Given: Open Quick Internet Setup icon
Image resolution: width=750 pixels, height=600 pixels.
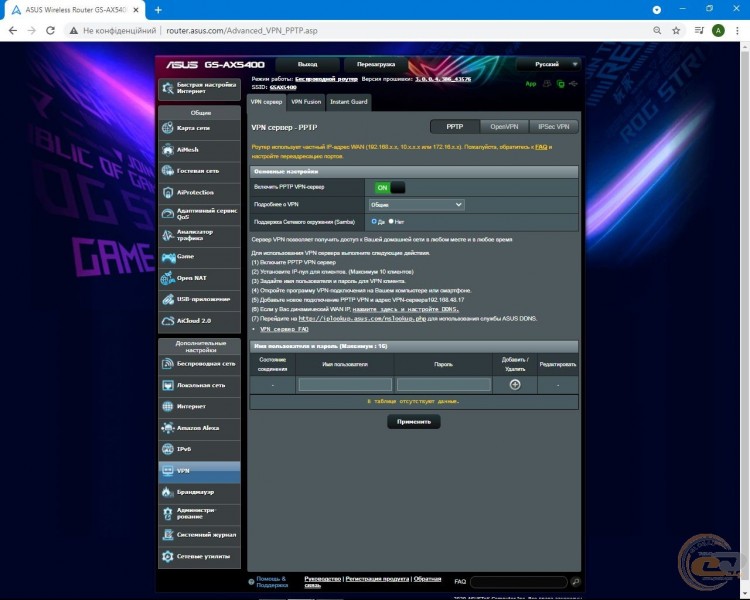Looking at the screenshot, I should point(167,88).
